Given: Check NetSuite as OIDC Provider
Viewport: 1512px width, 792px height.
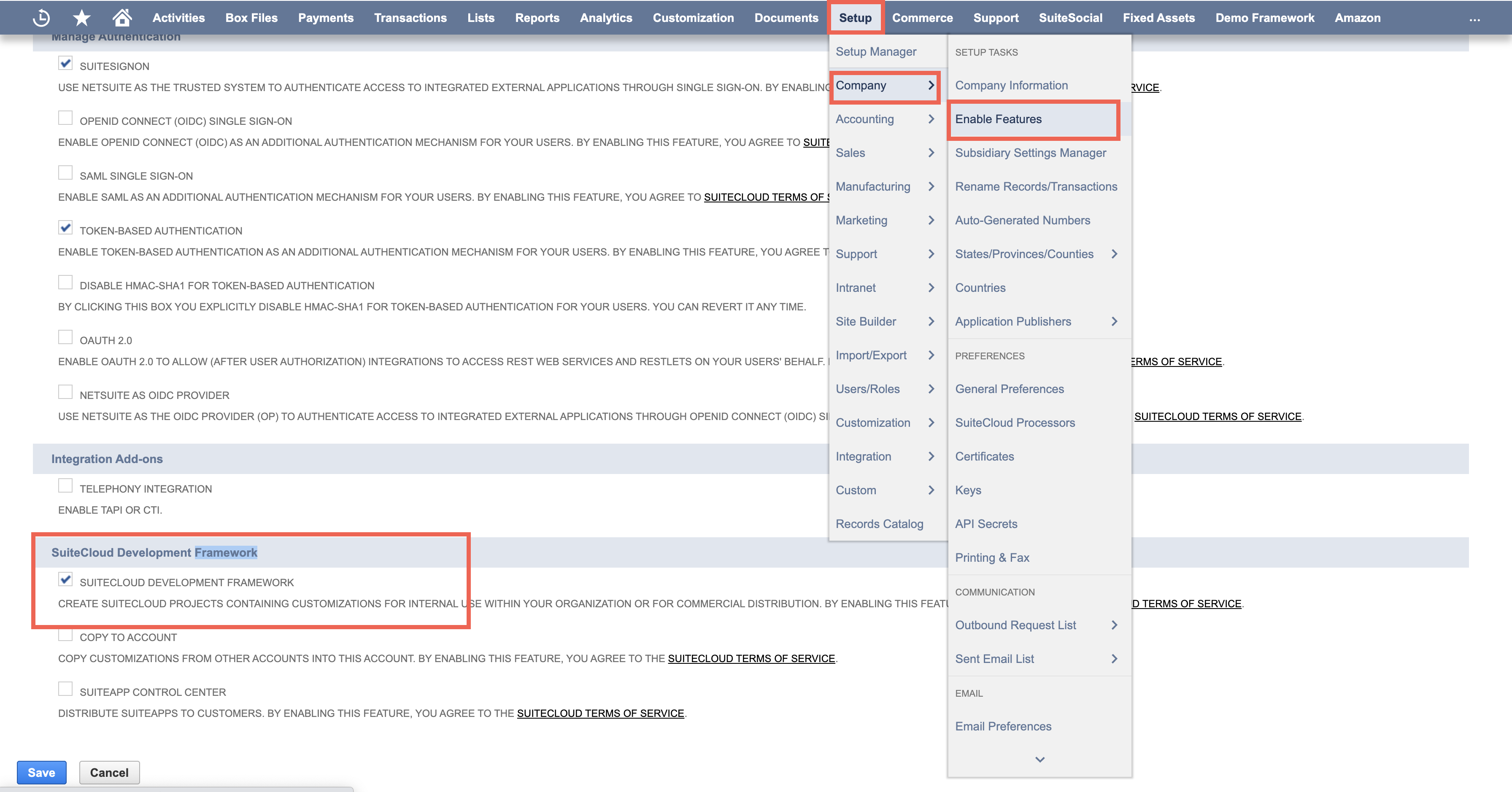Looking at the screenshot, I should (65, 392).
